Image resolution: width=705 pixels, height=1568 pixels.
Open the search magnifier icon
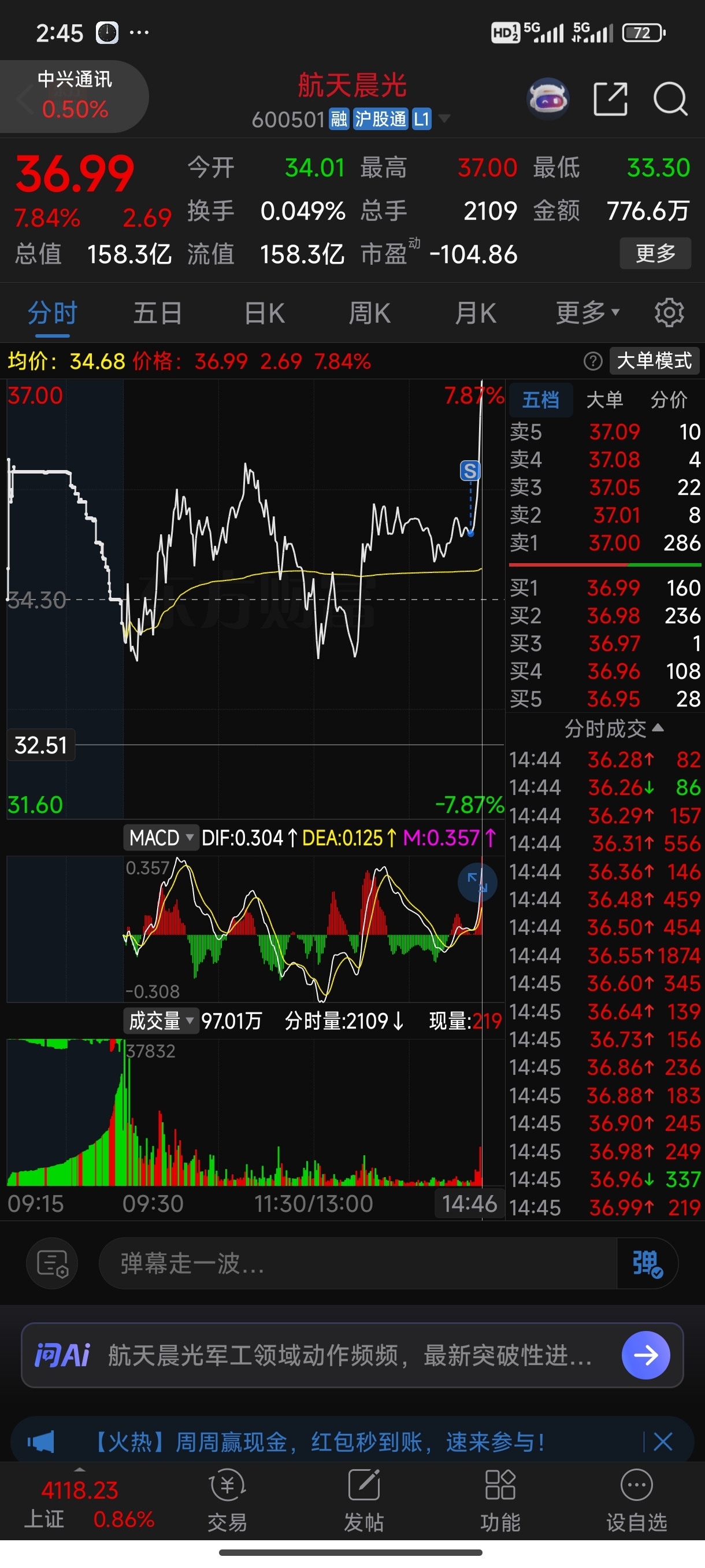[670, 99]
